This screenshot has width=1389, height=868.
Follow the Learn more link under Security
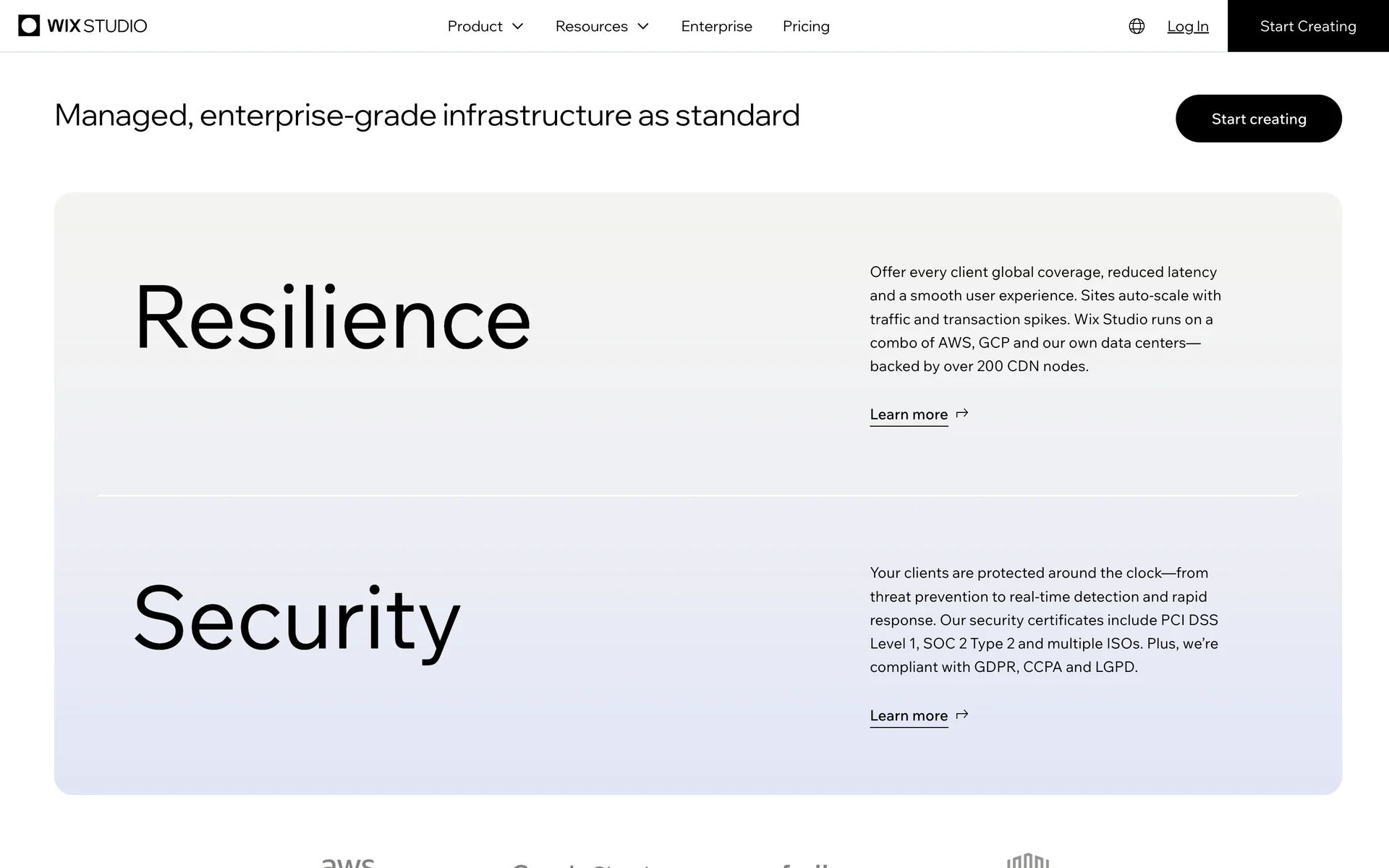click(909, 715)
